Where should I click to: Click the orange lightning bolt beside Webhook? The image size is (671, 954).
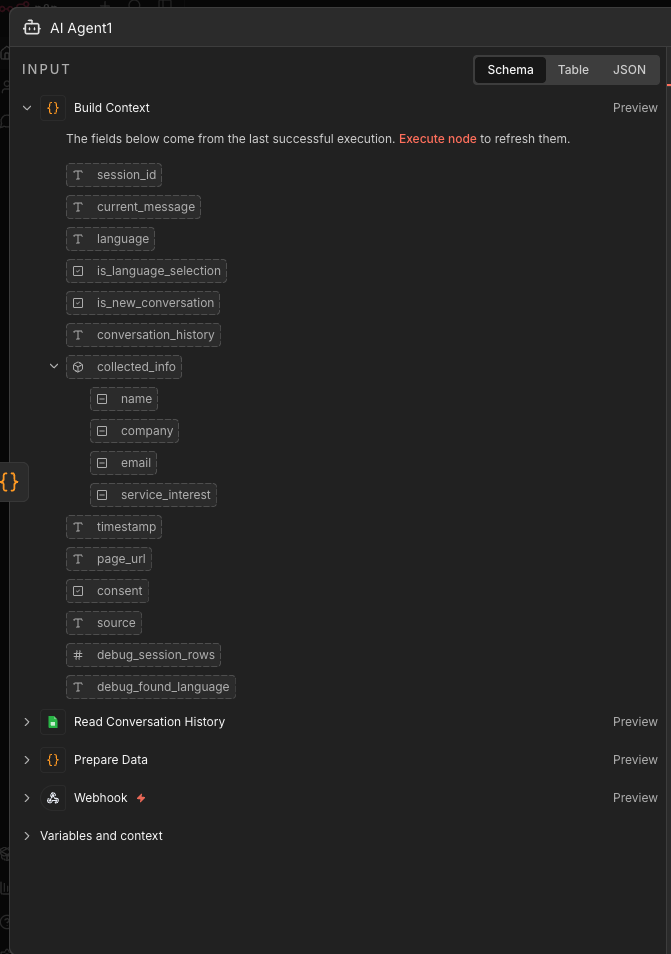click(x=140, y=798)
